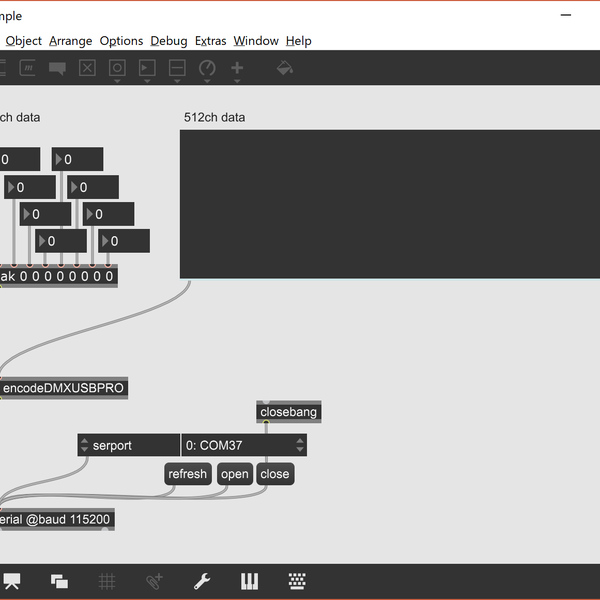Click the encodeDMXUSBPRO object box
Image resolution: width=600 pixels, height=600 pixels.
pos(64,388)
